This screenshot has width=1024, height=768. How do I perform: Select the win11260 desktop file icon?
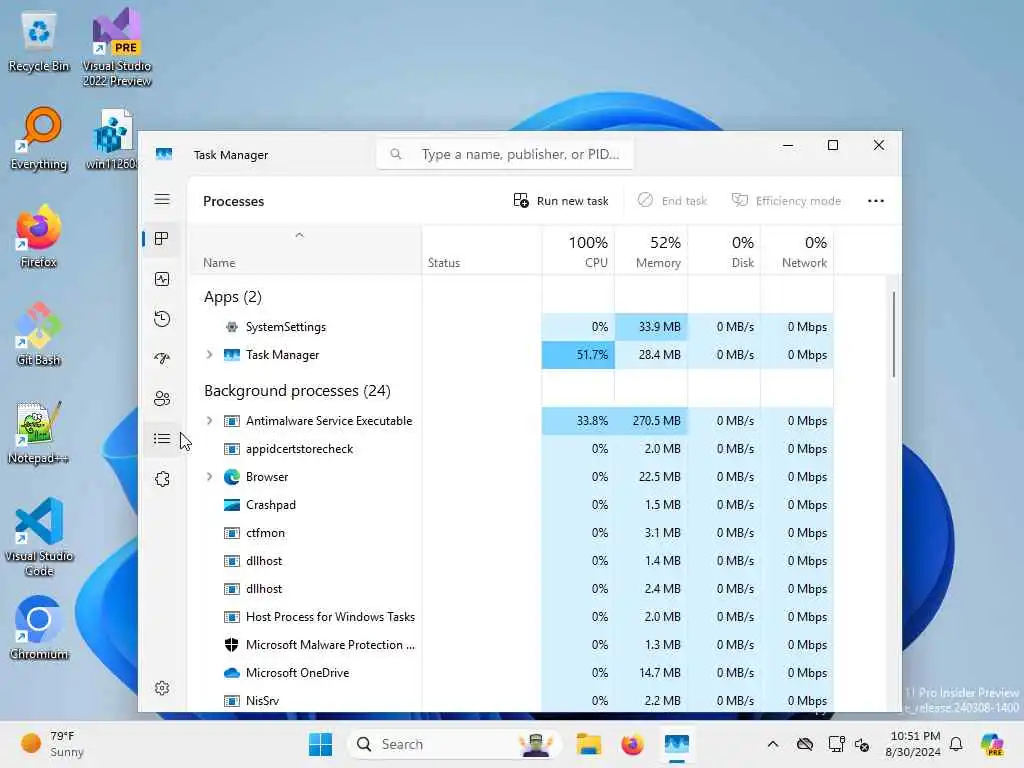click(x=112, y=138)
